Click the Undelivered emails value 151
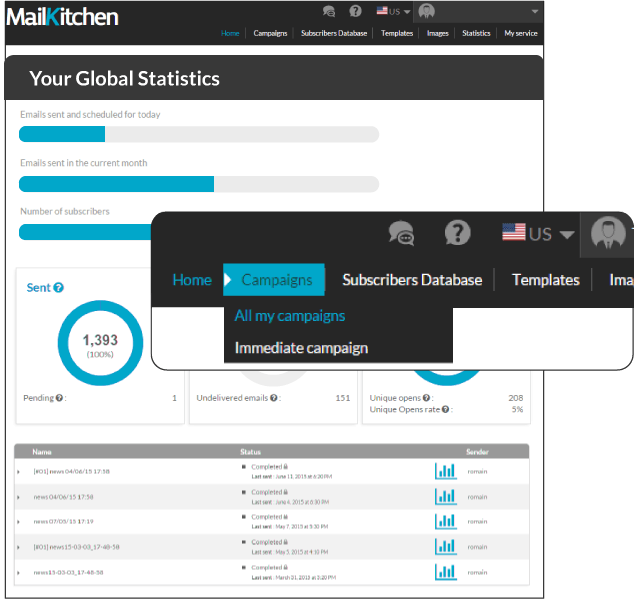This screenshot has height=604, width=639. click(x=343, y=398)
